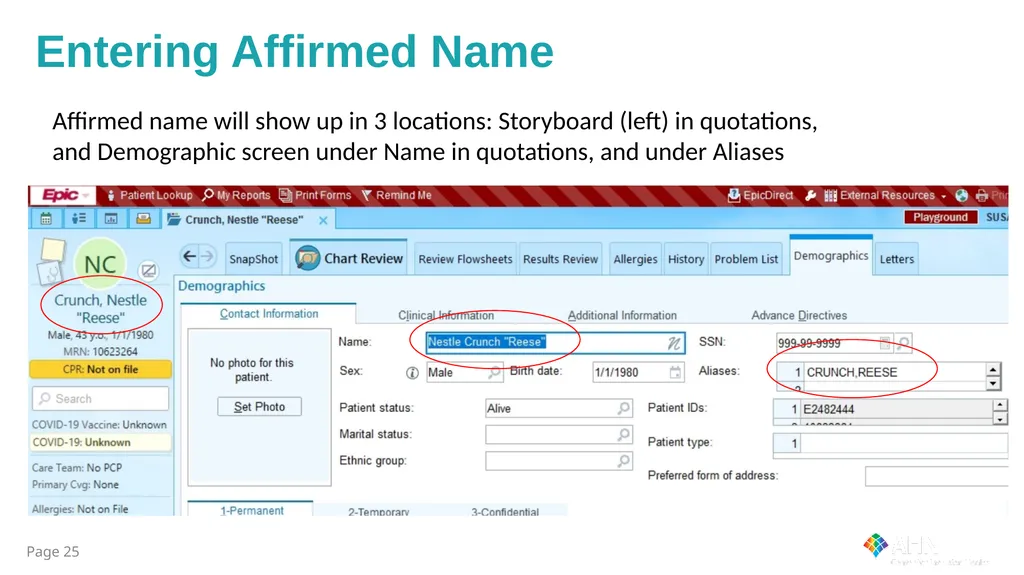The width and height of the screenshot is (1024, 575).
Task: Open the Epic main menu dropdown
Action: 63,195
